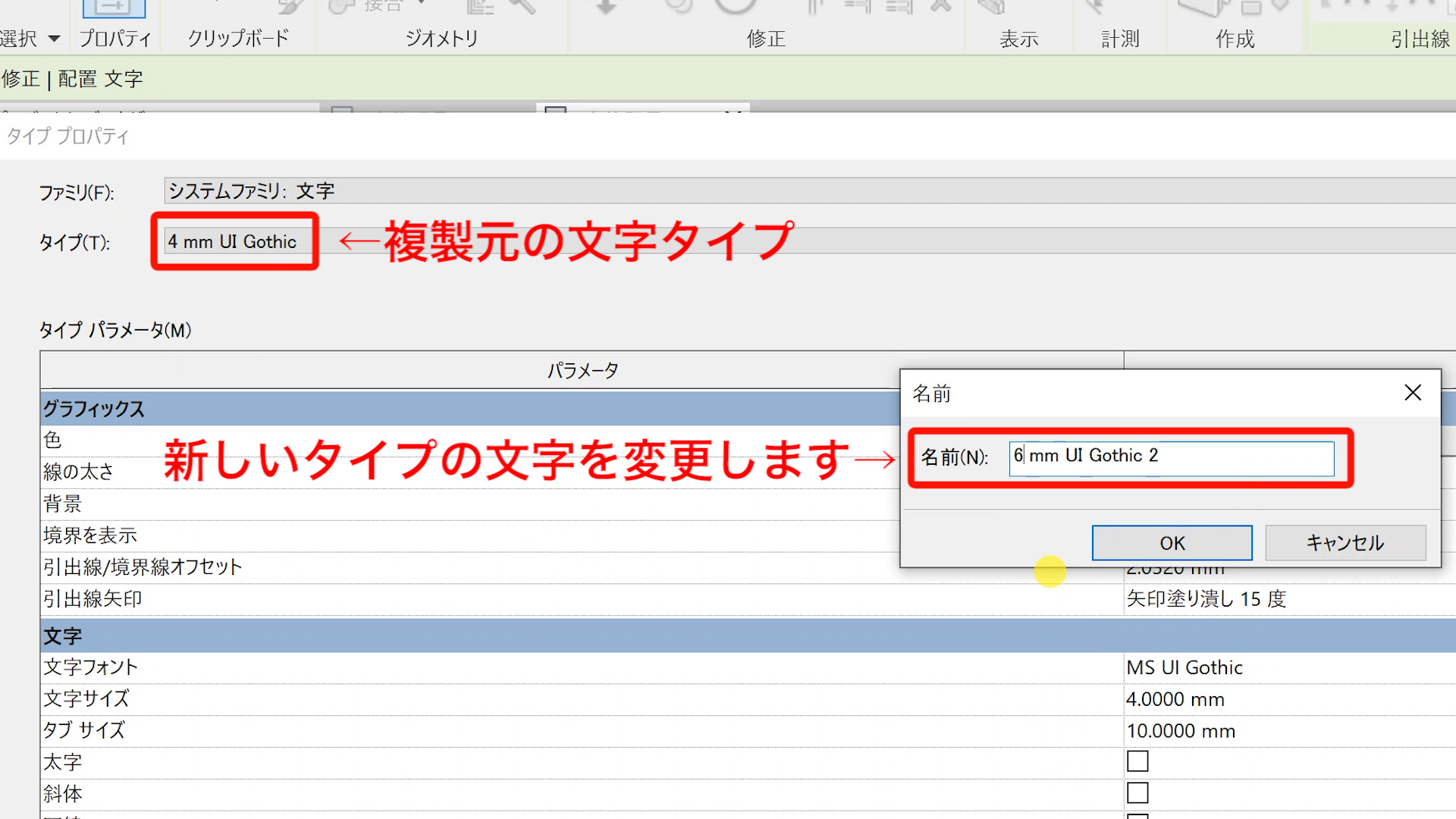1456x819 pixels.
Task: Collapse the グラフィックス parameter group header
Action: [93, 409]
